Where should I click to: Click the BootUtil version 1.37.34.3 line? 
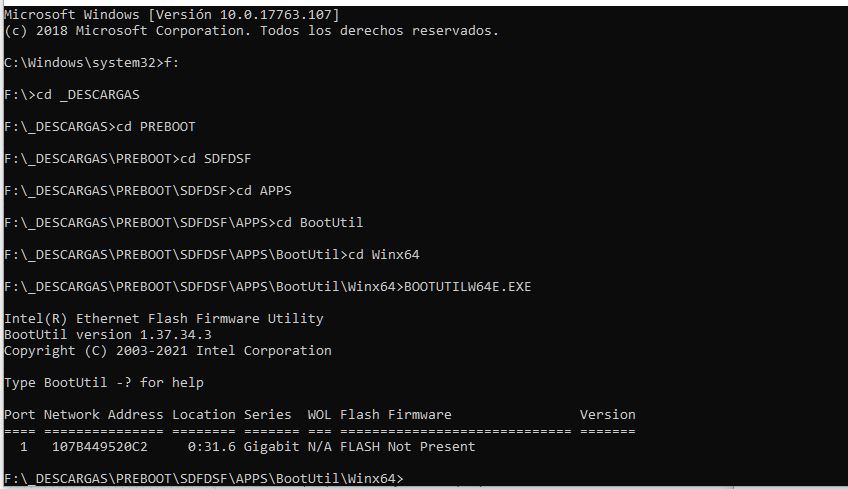(x=108, y=334)
